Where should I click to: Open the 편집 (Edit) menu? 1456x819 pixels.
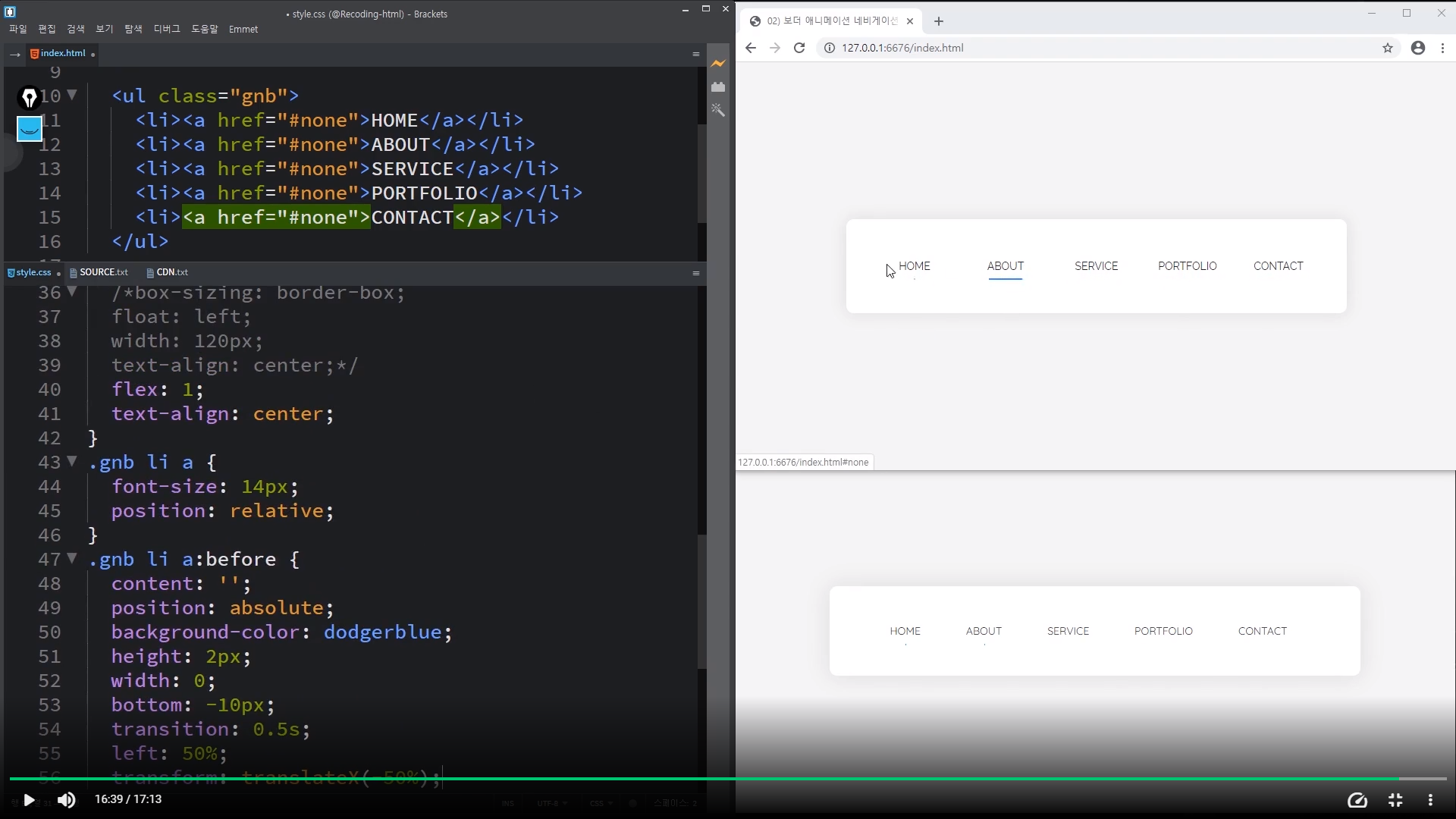click(x=47, y=29)
